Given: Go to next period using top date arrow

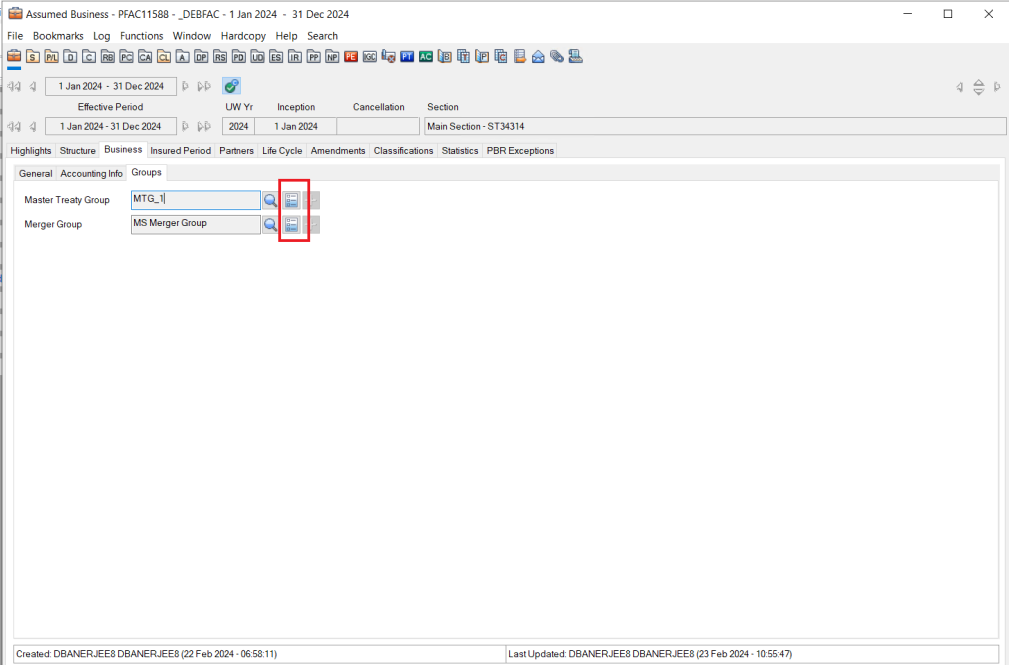Looking at the screenshot, I should pyautogui.click(x=186, y=87).
